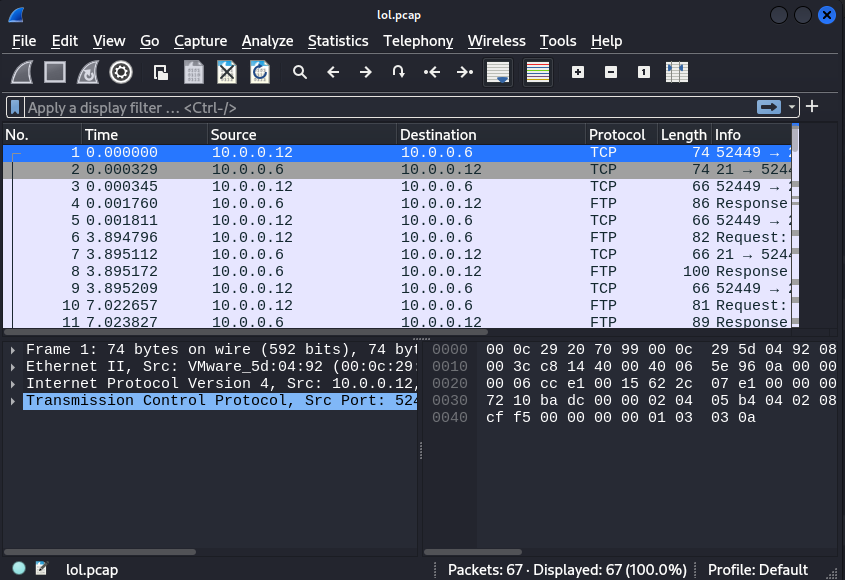The image size is (845, 580).
Task: Reload the capture file via toolbar
Action: click(259, 72)
